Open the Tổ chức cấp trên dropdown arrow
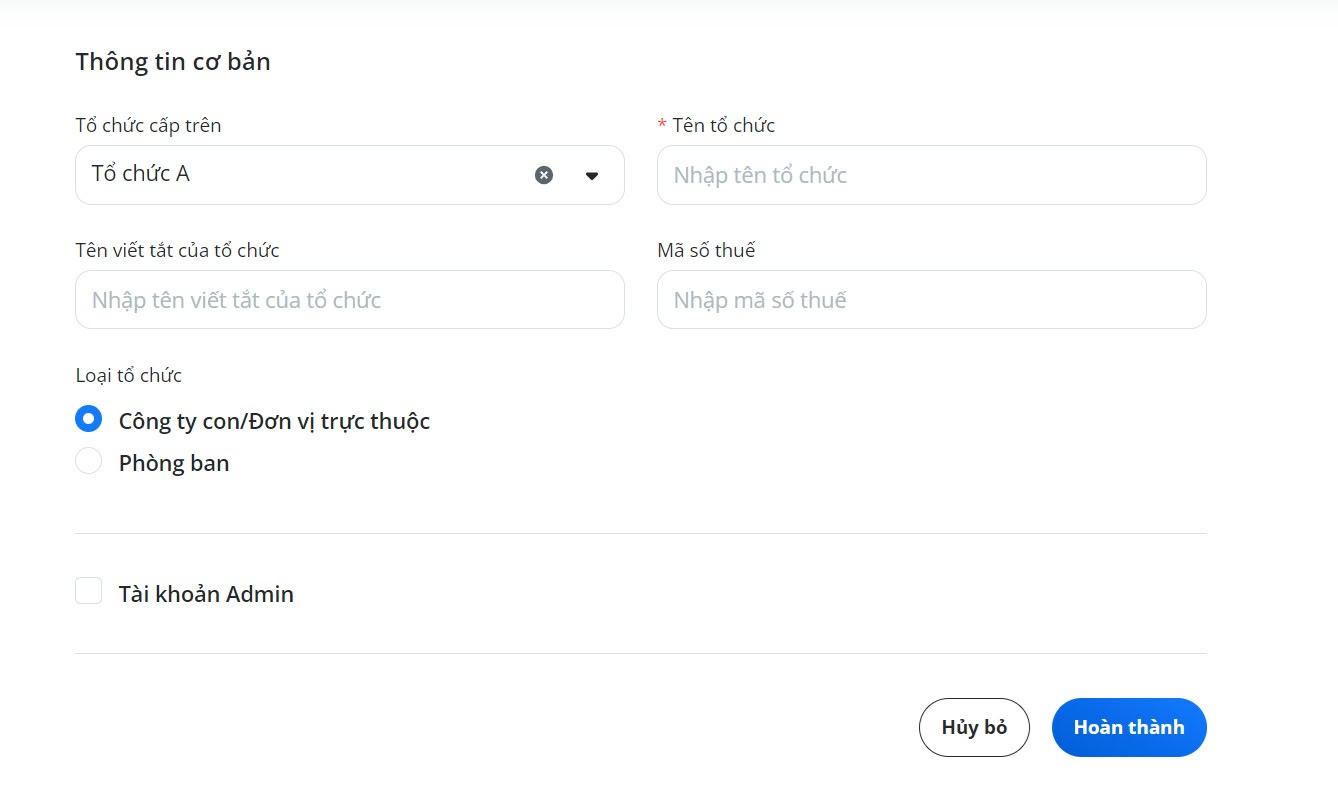Image resolution: width=1338 pixels, height=788 pixels. (592, 176)
